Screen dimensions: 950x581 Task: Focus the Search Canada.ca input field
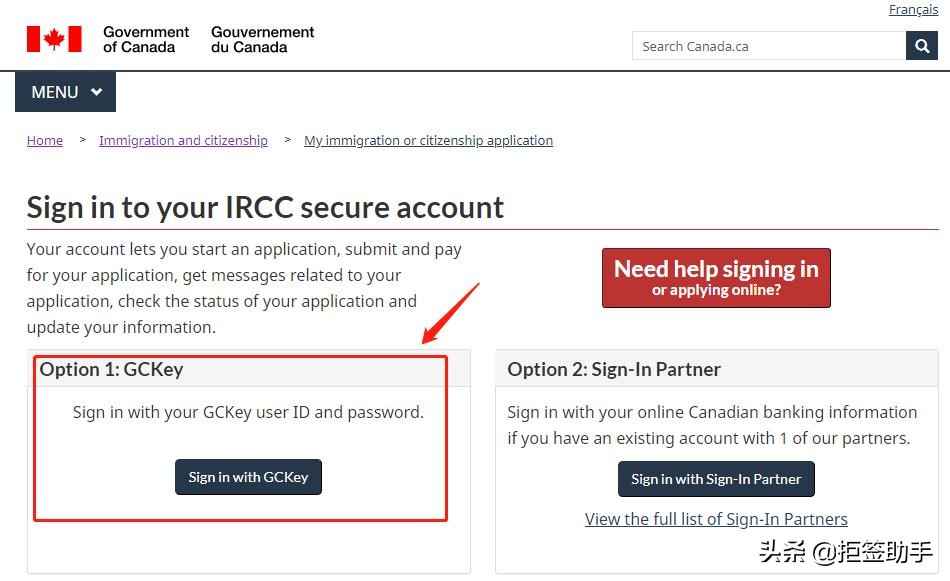coord(768,46)
